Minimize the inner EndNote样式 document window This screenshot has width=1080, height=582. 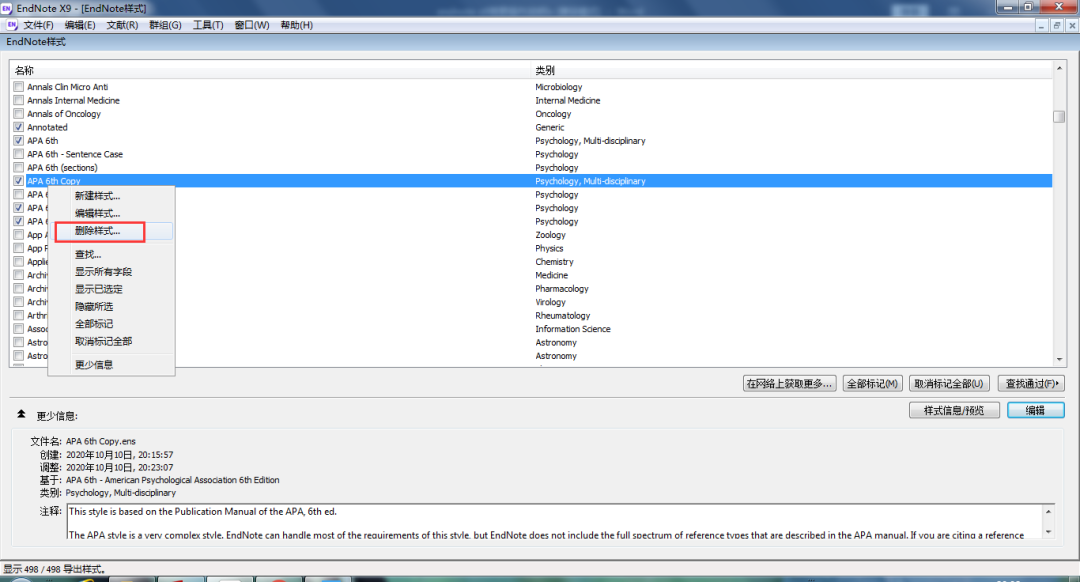1041,25
